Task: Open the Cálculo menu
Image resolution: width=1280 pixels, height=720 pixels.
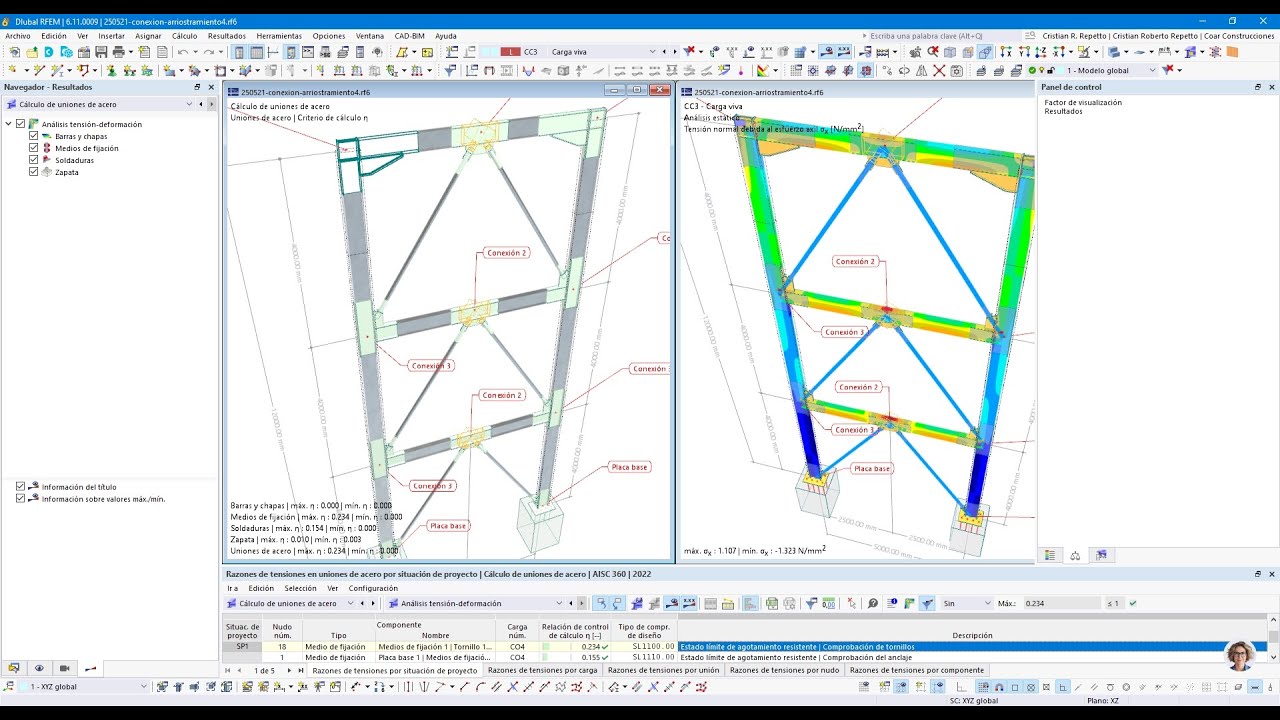Action: [x=185, y=35]
